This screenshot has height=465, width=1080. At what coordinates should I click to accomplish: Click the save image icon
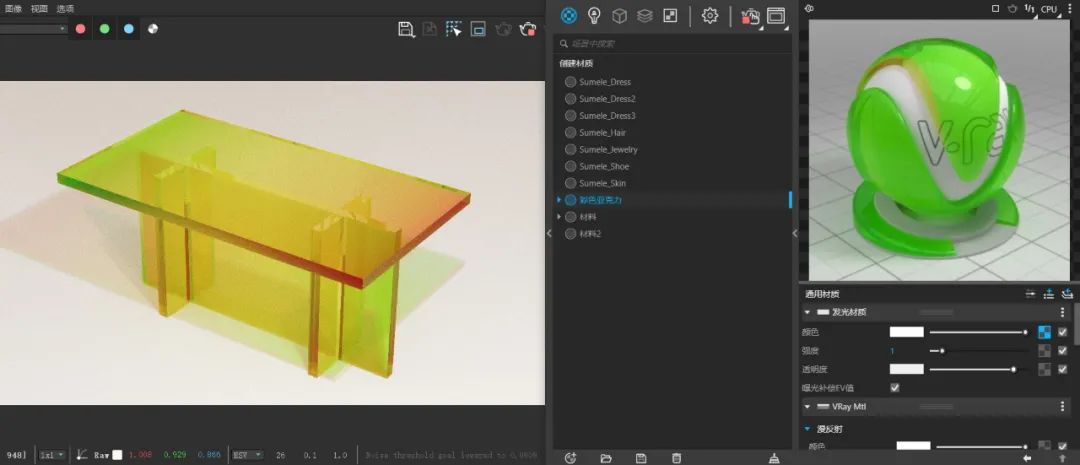(x=406, y=29)
